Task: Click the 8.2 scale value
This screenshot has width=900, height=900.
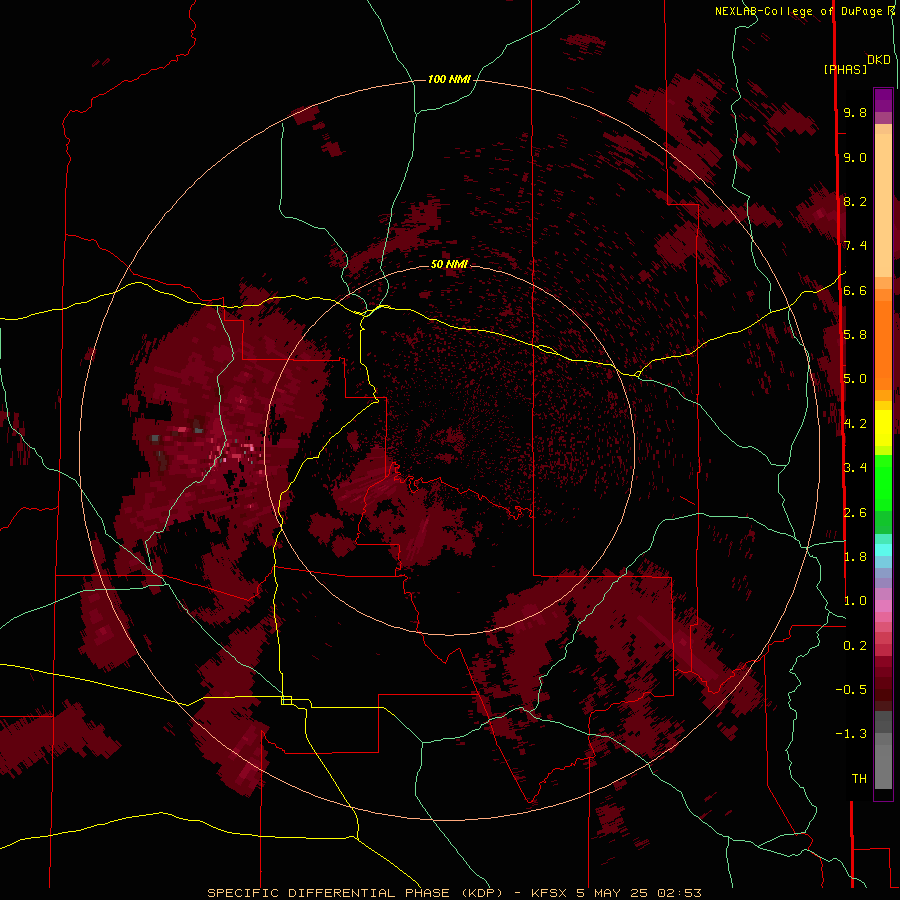Action: point(855,201)
